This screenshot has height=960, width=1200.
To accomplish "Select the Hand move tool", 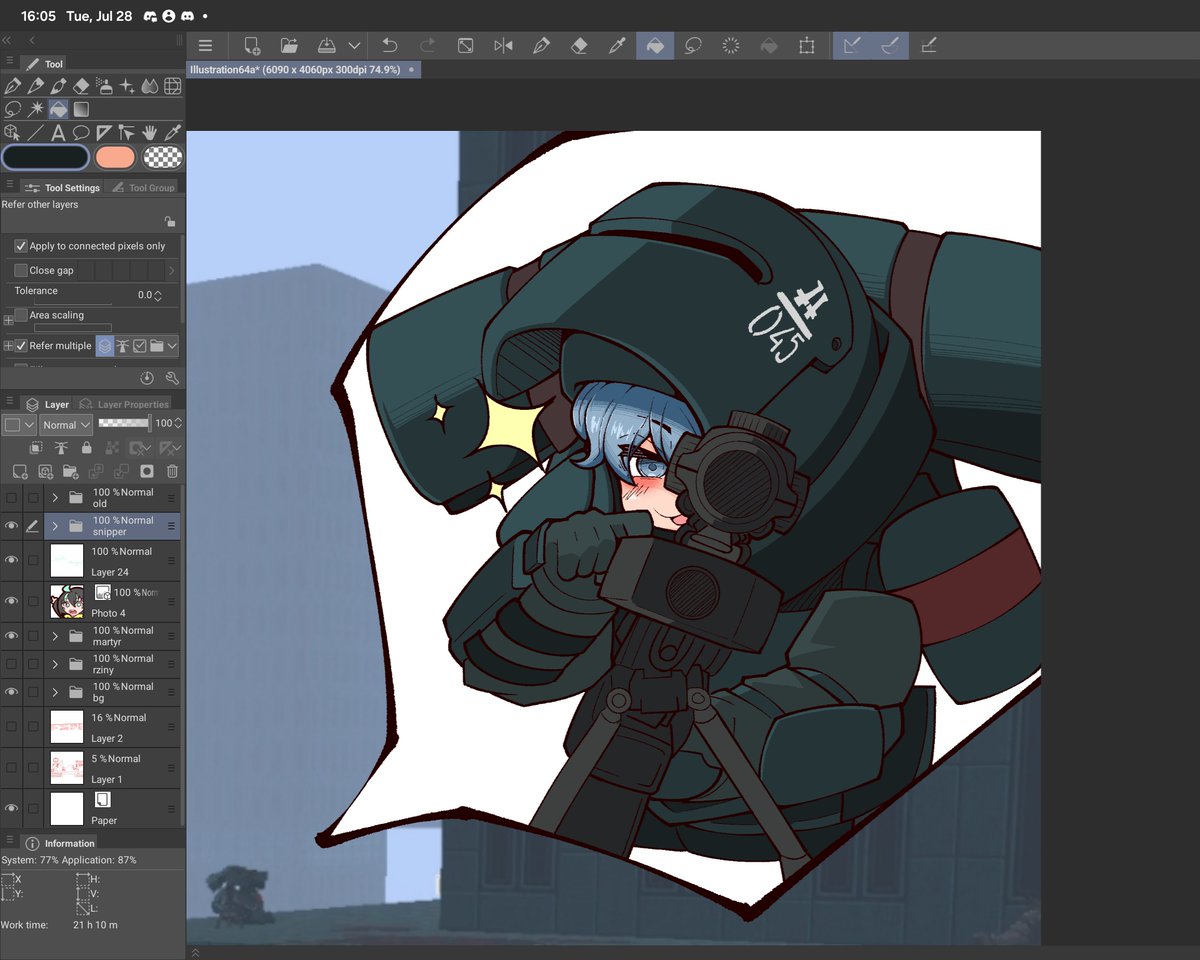I will click(x=150, y=132).
